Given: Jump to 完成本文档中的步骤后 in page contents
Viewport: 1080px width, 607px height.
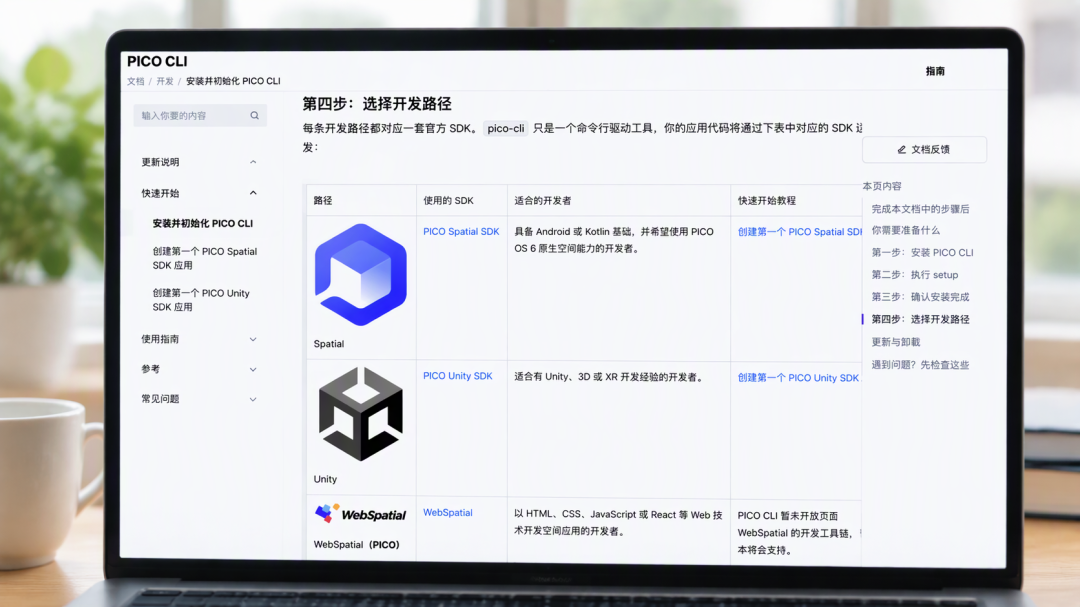Looking at the screenshot, I should tap(920, 209).
